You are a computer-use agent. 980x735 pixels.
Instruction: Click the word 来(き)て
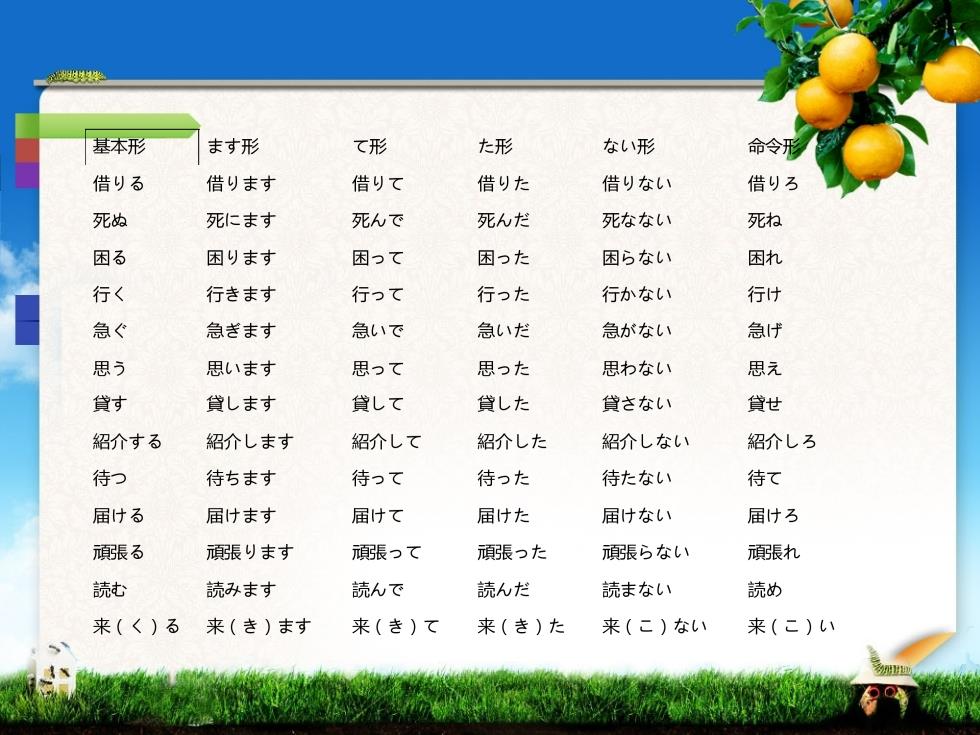(x=396, y=626)
